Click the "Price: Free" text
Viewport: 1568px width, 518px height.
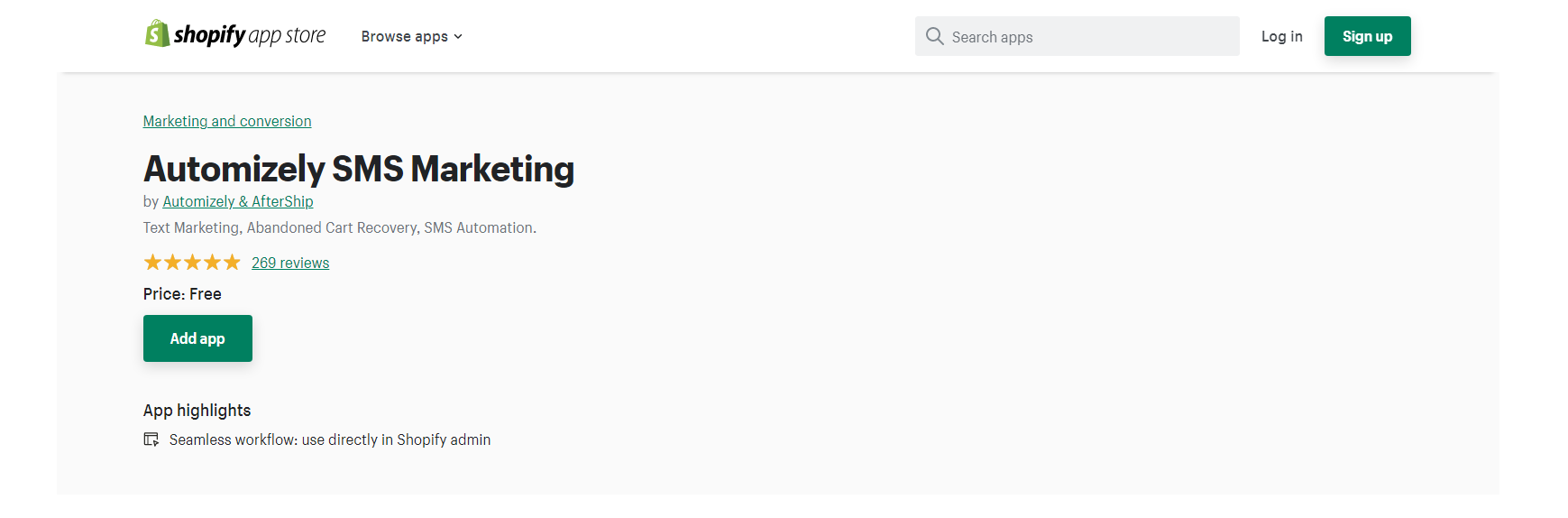click(x=182, y=294)
